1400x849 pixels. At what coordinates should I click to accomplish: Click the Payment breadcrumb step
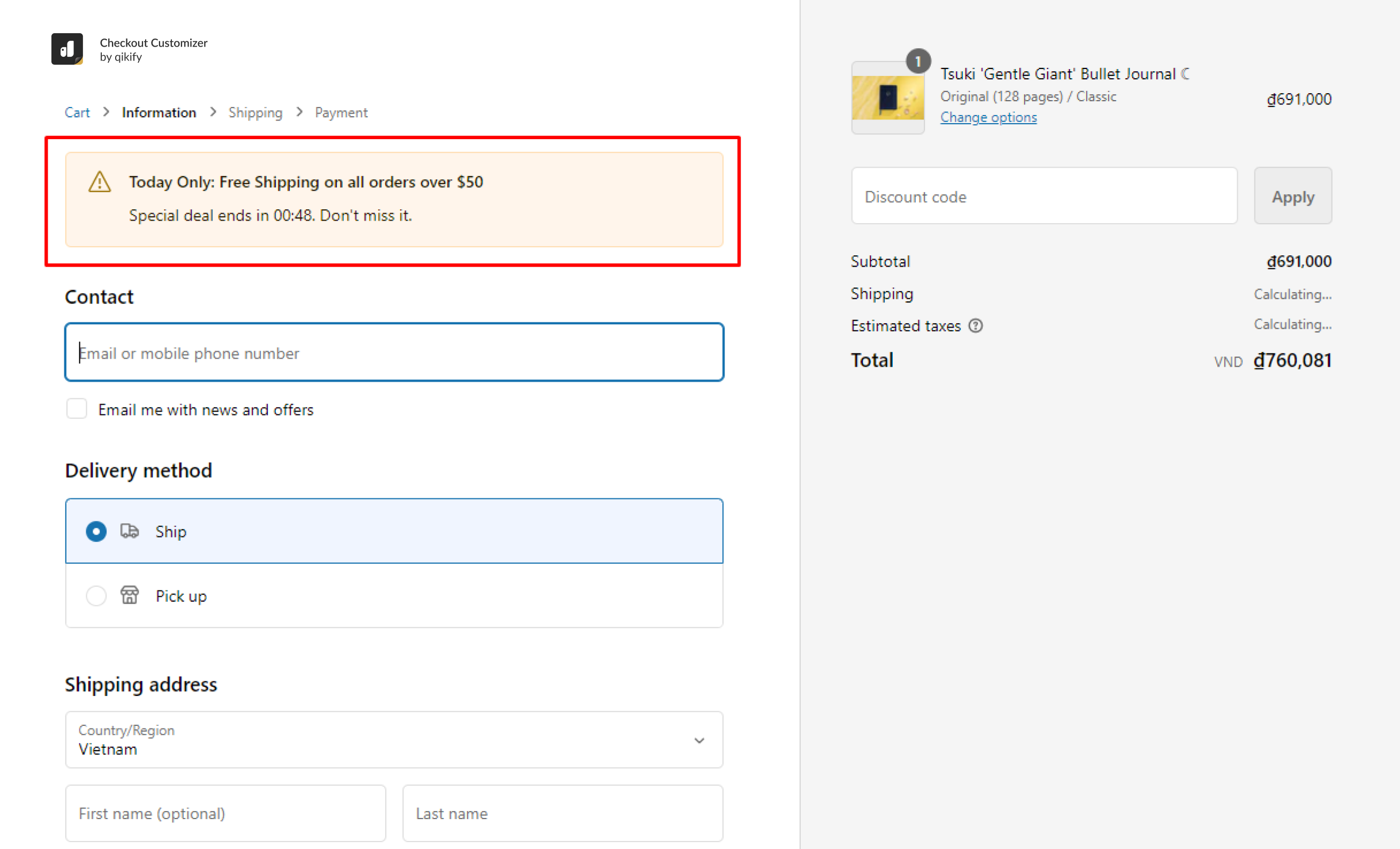click(342, 112)
